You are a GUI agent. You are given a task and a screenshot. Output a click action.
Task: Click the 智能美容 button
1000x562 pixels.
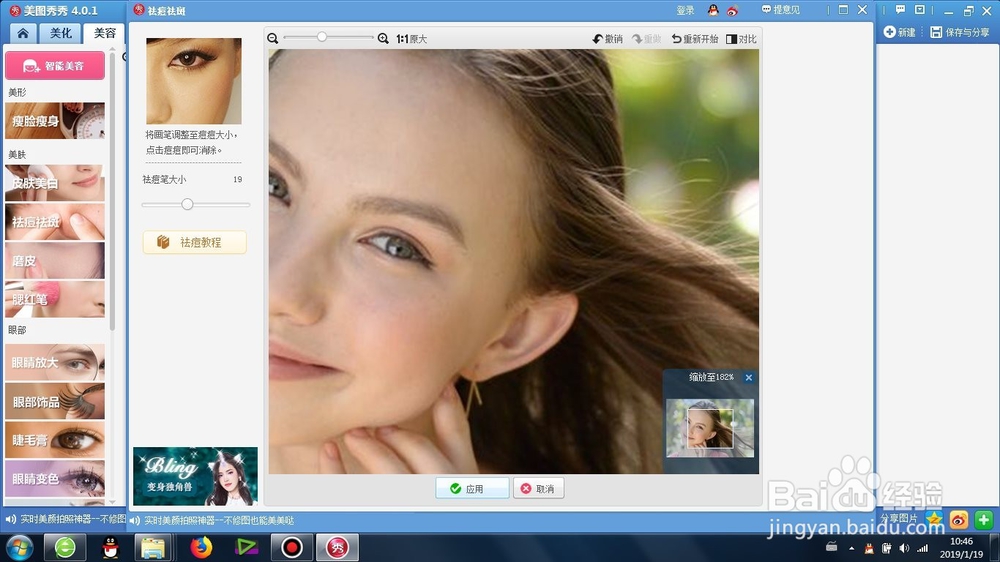point(55,66)
